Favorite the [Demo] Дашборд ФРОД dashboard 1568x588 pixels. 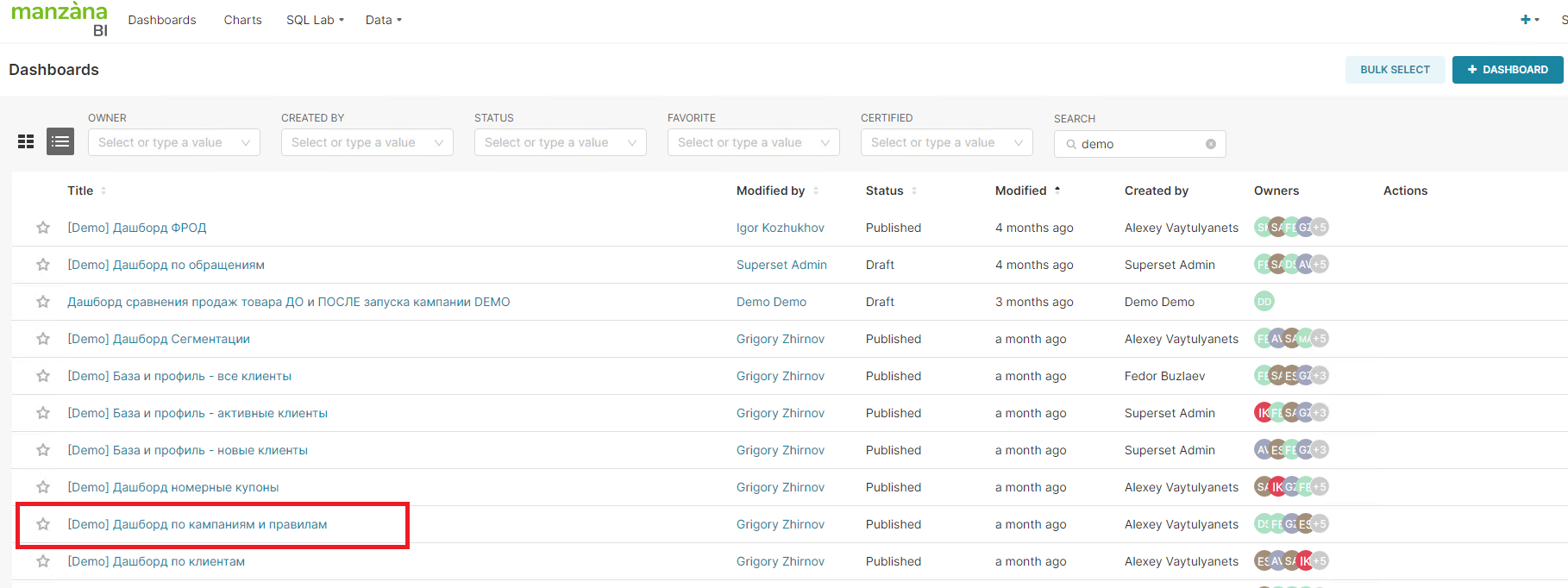[43, 228]
